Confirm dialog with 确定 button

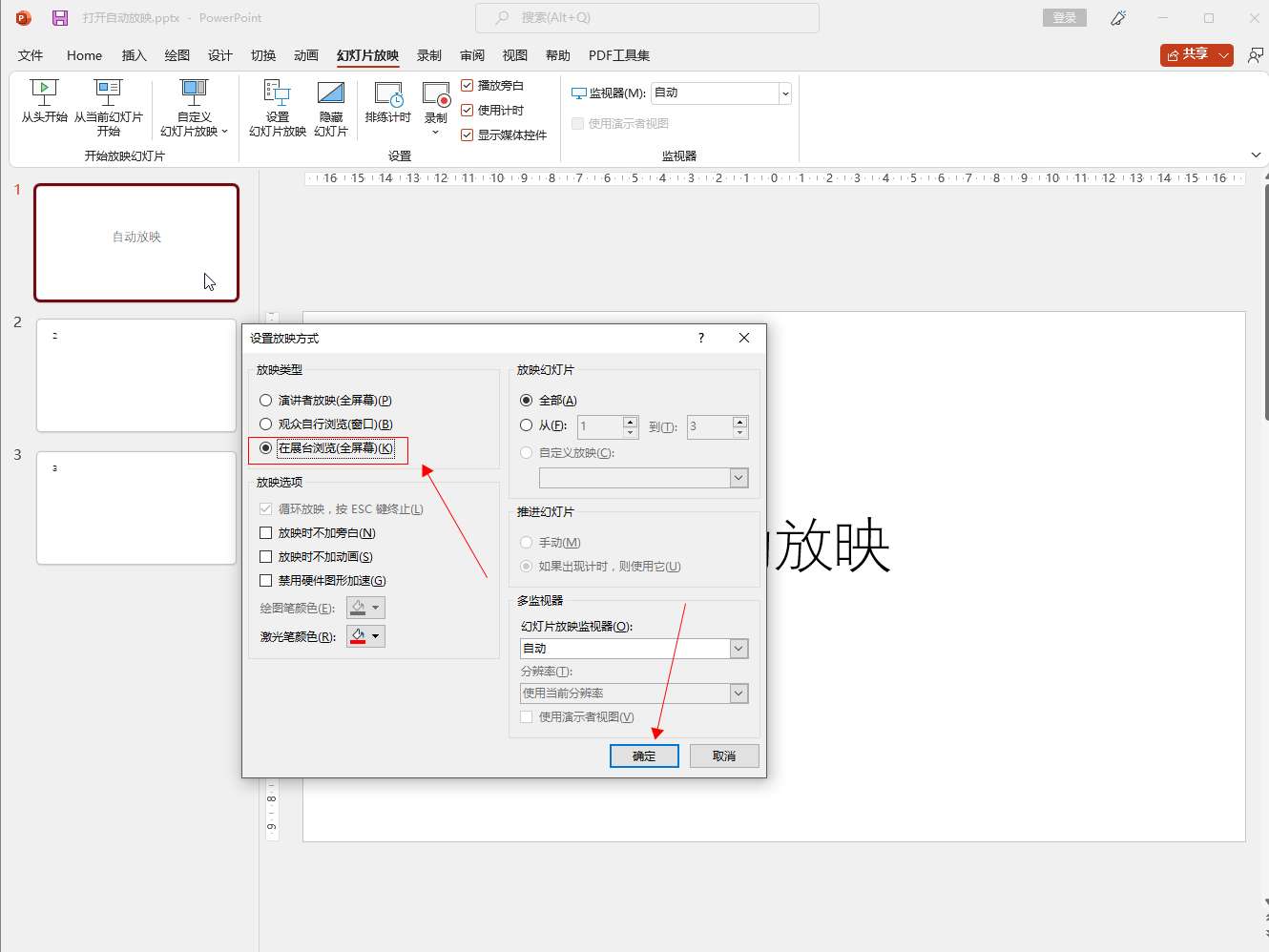pos(644,755)
